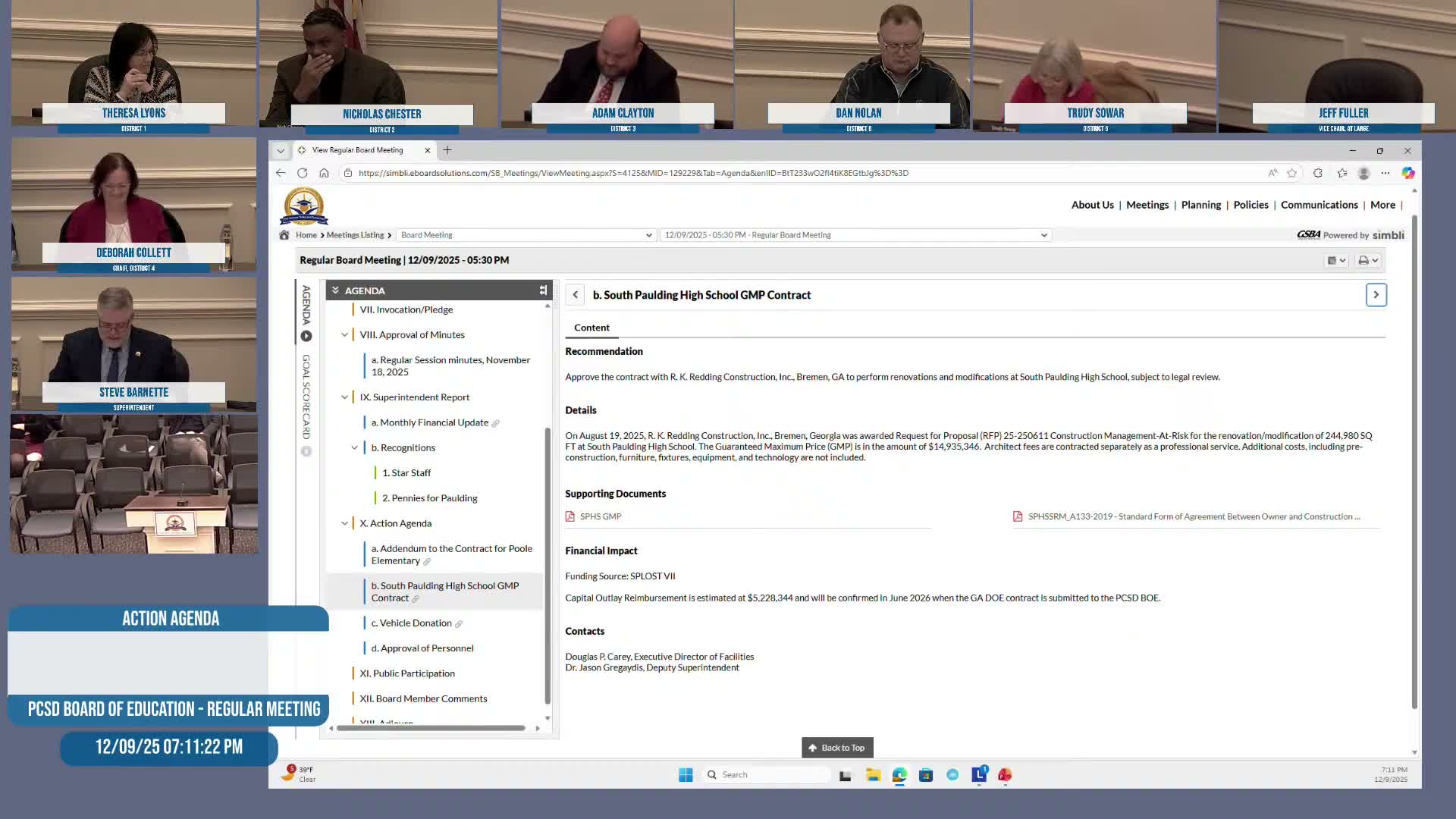The height and width of the screenshot is (819, 1456).
Task: Open the Policies navigation menu
Action: (x=1250, y=205)
